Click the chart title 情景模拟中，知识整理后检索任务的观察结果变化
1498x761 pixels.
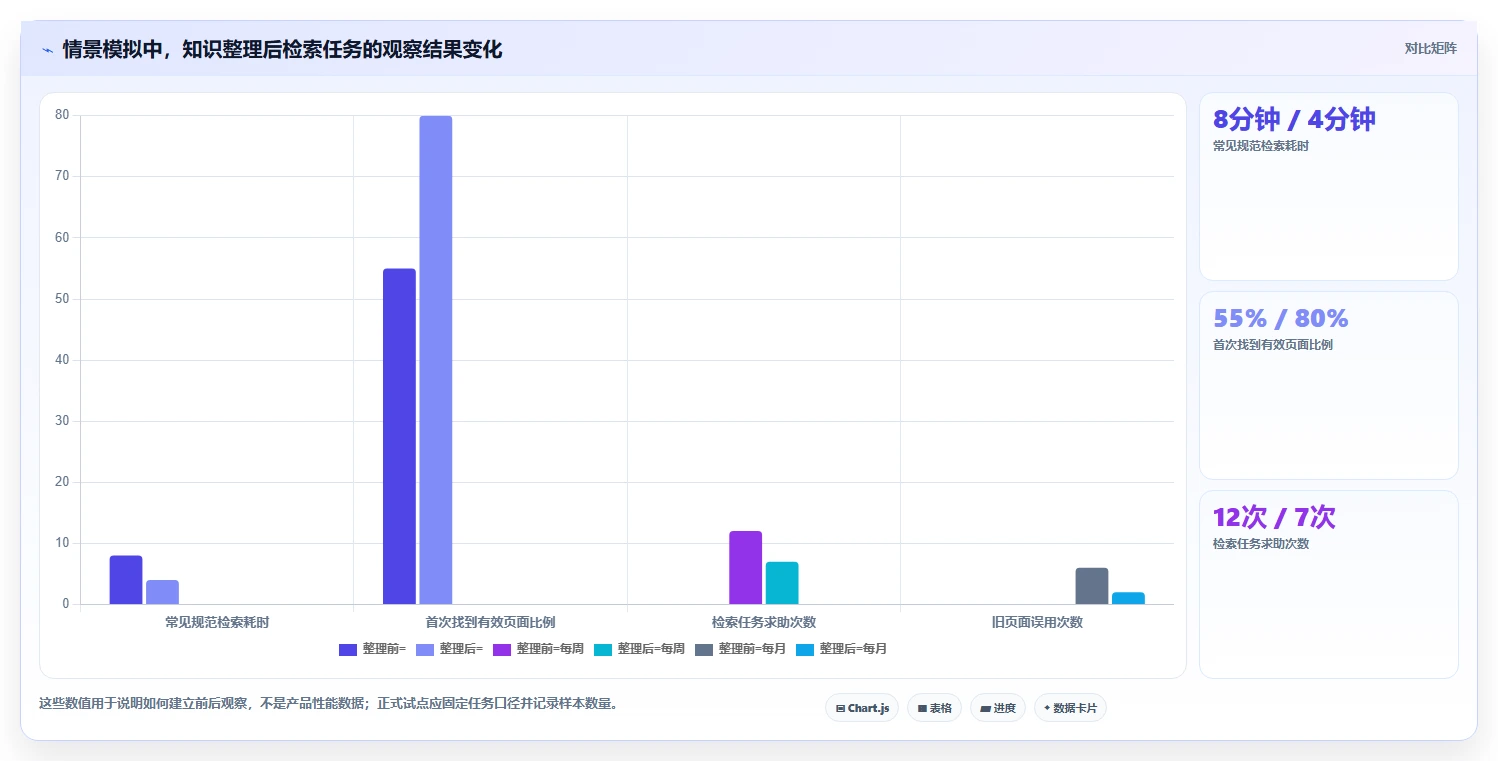(x=282, y=50)
